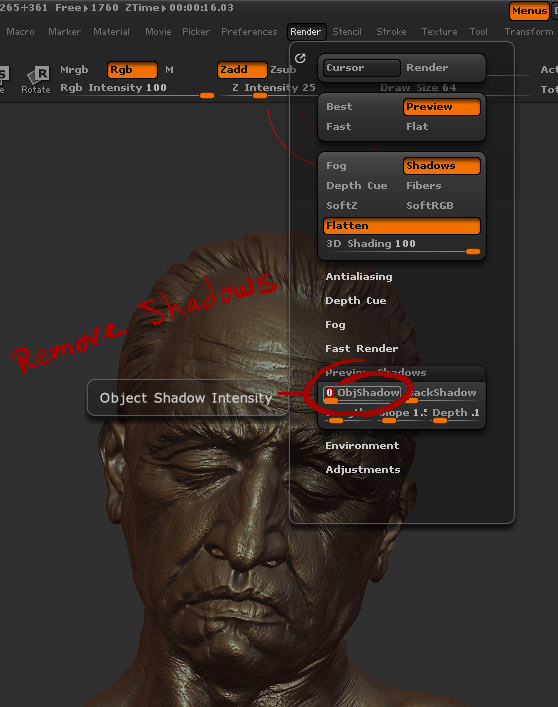This screenshot has width=558, height=707.
Task: Select Best render mode
Action: 339,107
